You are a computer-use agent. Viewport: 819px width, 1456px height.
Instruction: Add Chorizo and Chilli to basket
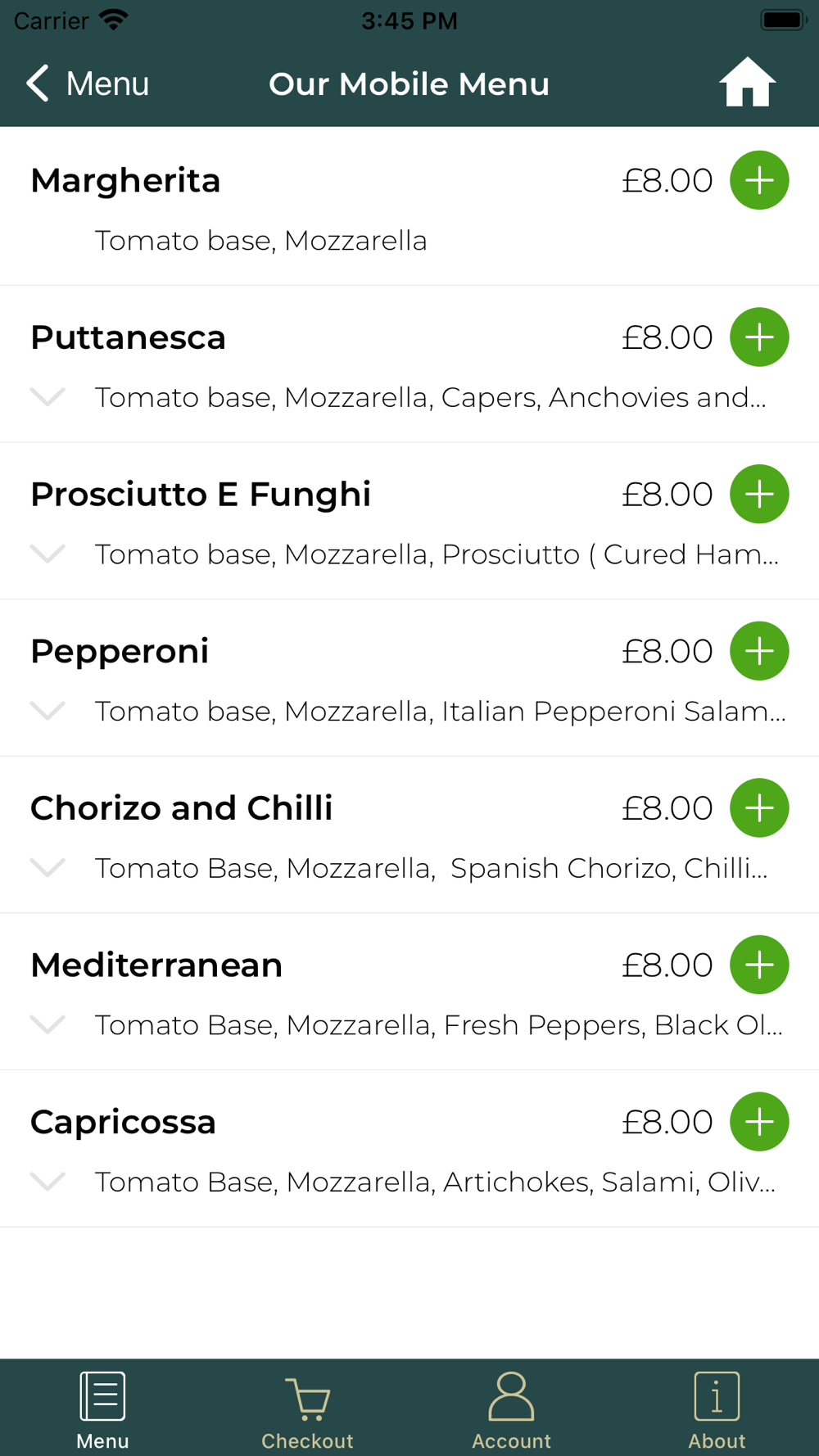click(x=759, y=808)
